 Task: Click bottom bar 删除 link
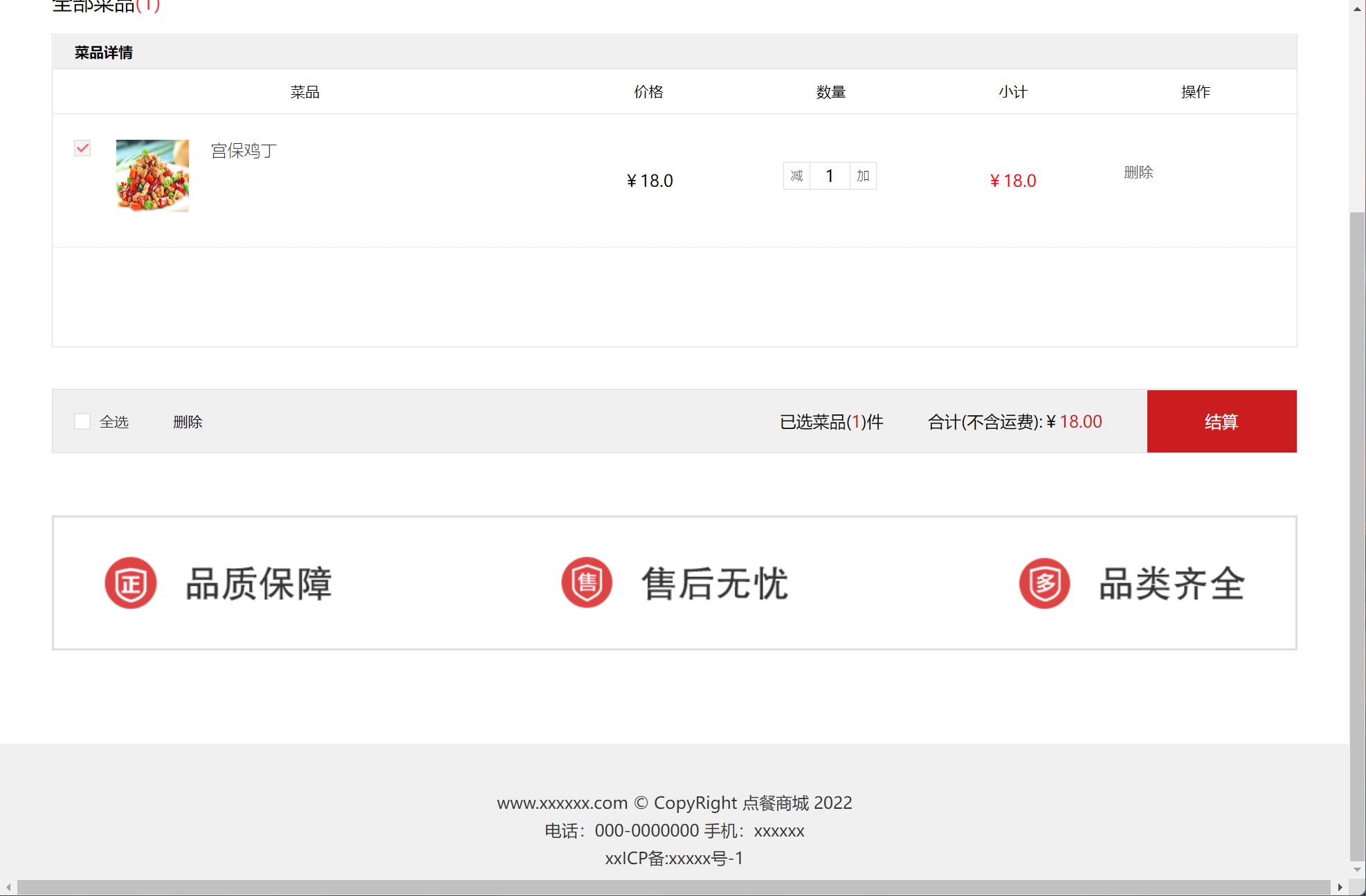188,421
